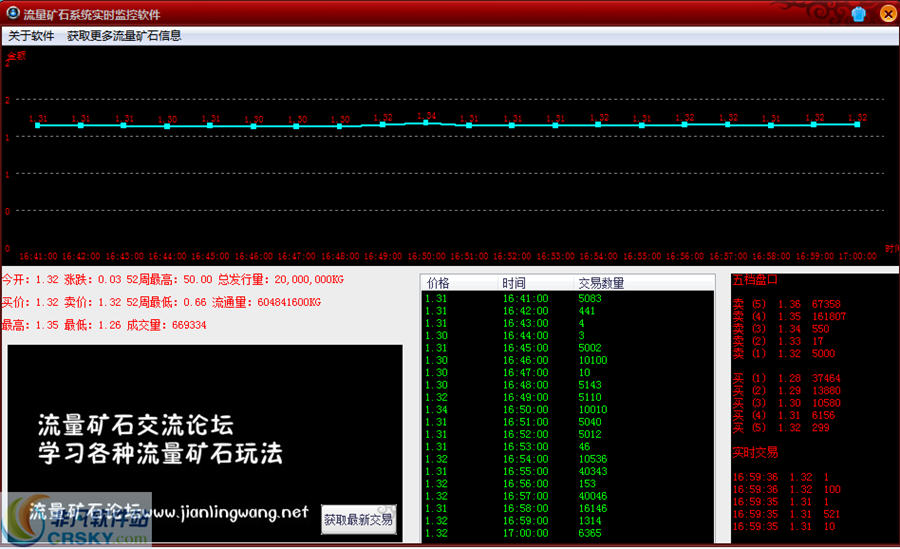This screenshot has height=549, width=900.
Task: Open the 关于软件 menu
Action: click(x=31, y=36)
